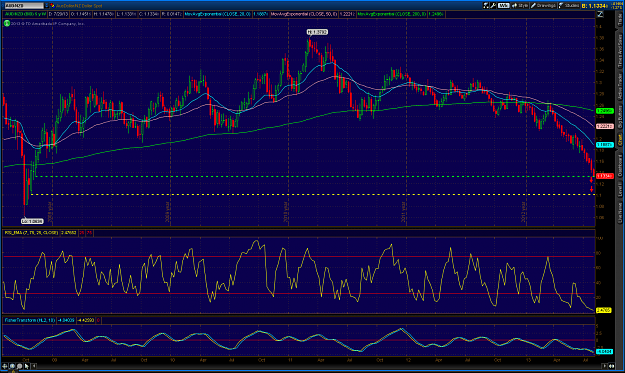Click the second zoom magnifier icon
The width and height of the screenshot is (625, 373).
(x=19, y=366)
